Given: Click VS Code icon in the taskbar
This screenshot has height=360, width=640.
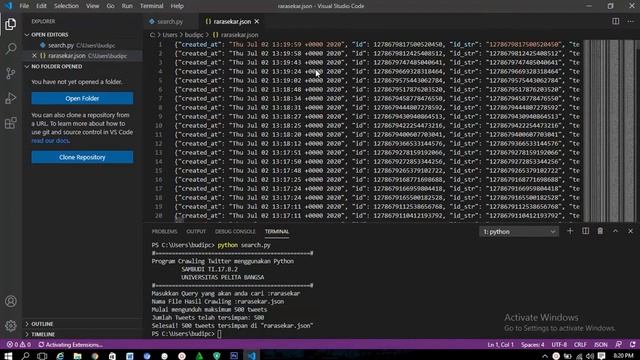Looking at the screenshot, I should click(252, 356).
